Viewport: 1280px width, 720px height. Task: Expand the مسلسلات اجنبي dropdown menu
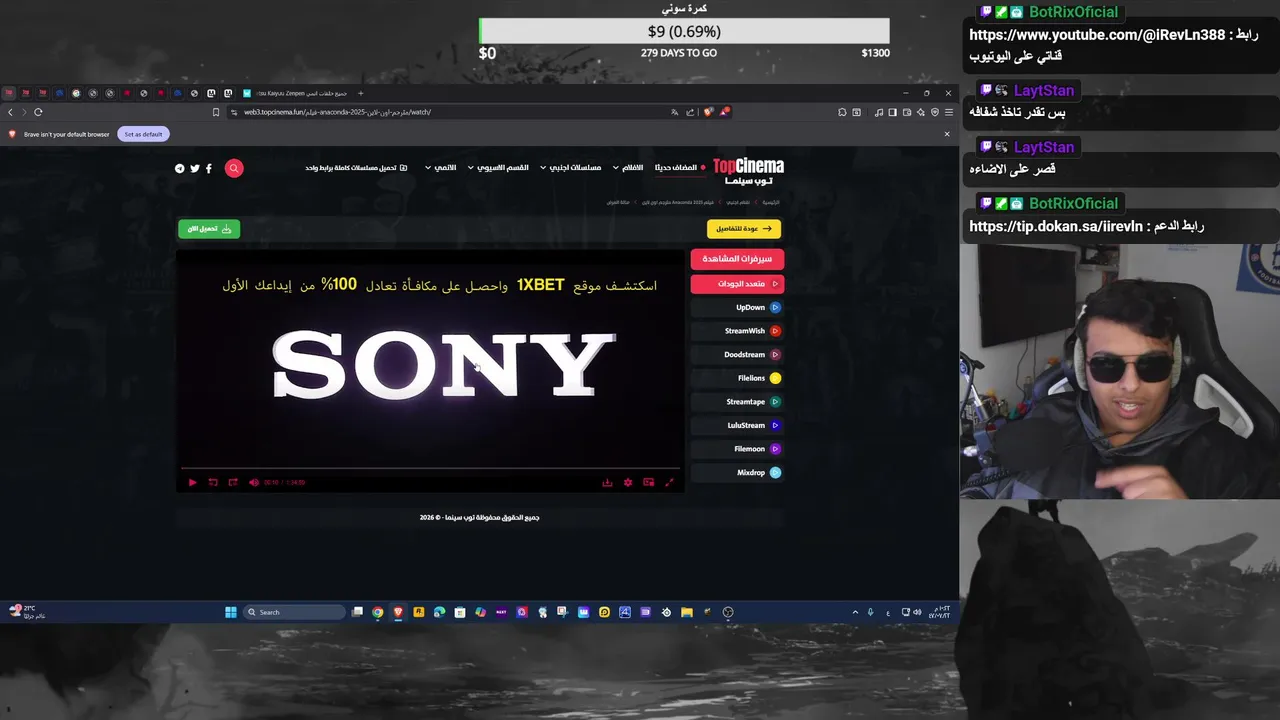571,167
